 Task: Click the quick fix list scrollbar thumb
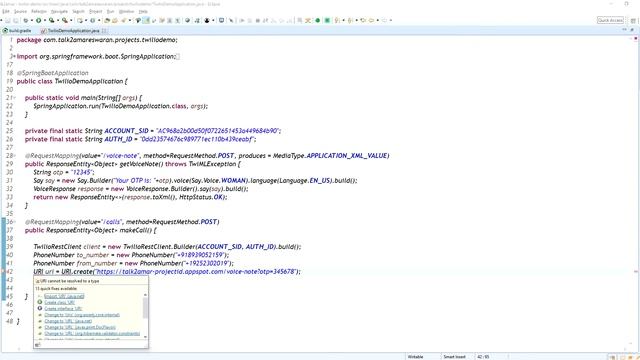tap(145, 308)
